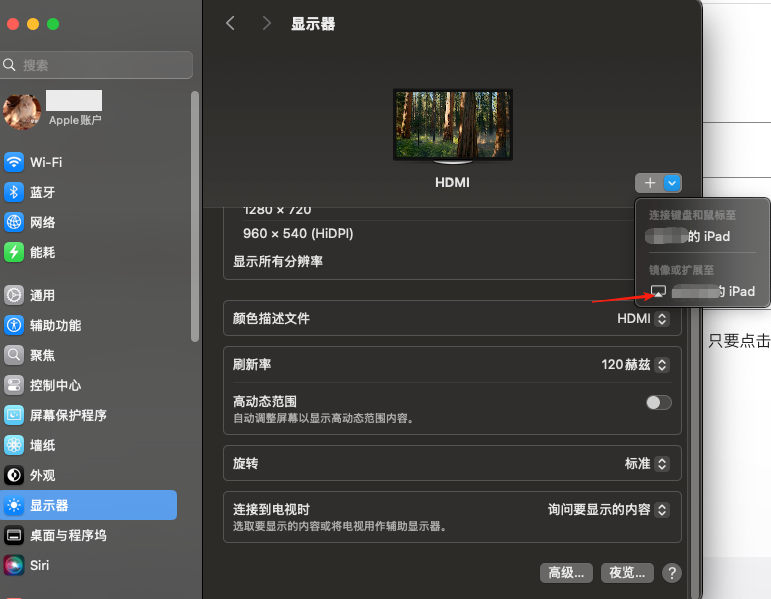Viewport: 771px width, 599px height.
Task: Click the 辅助功能 accessibility icon
Action: click(14, 325)
